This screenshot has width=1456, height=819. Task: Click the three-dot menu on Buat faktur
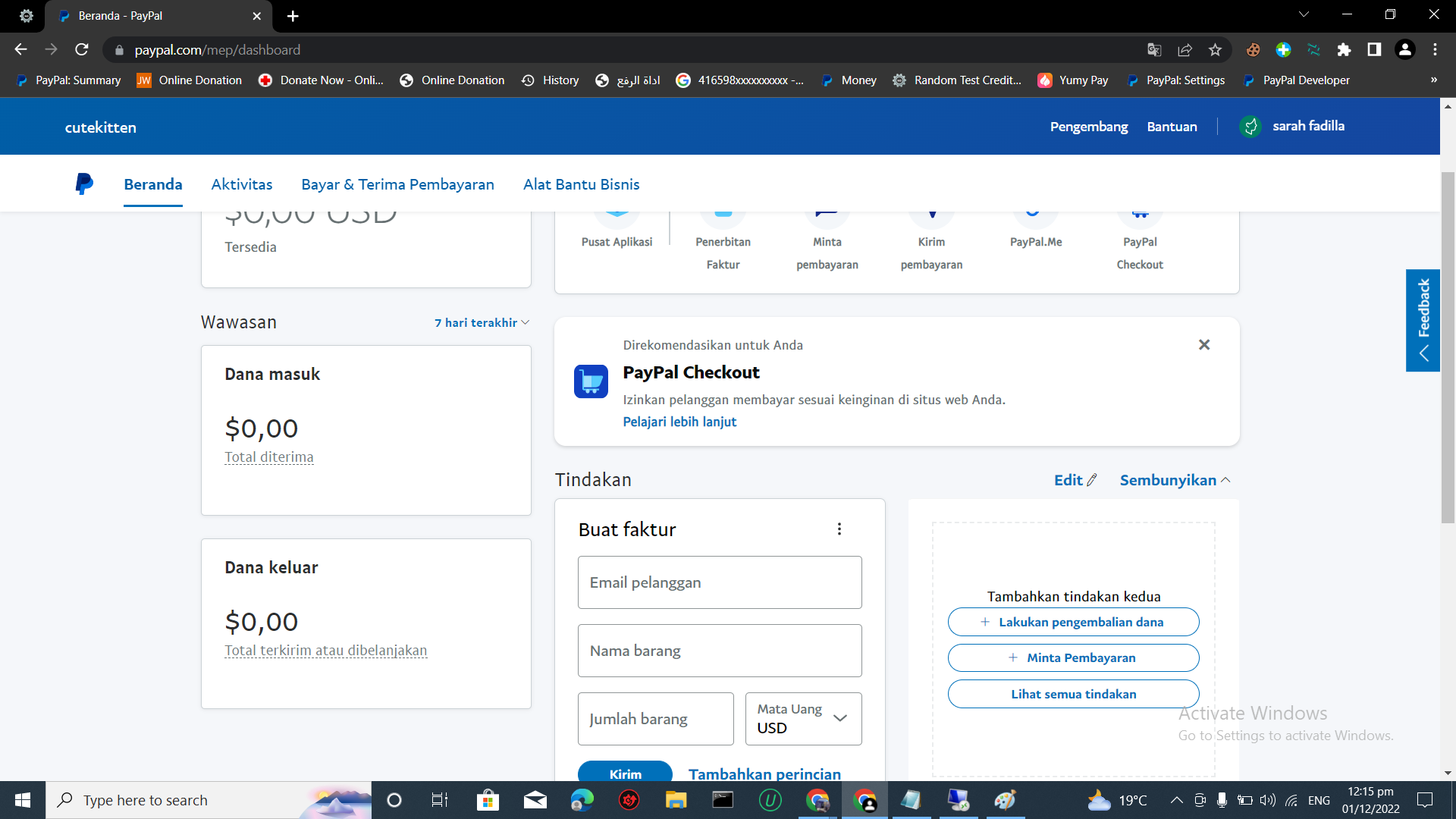click(x=839, y=529)
